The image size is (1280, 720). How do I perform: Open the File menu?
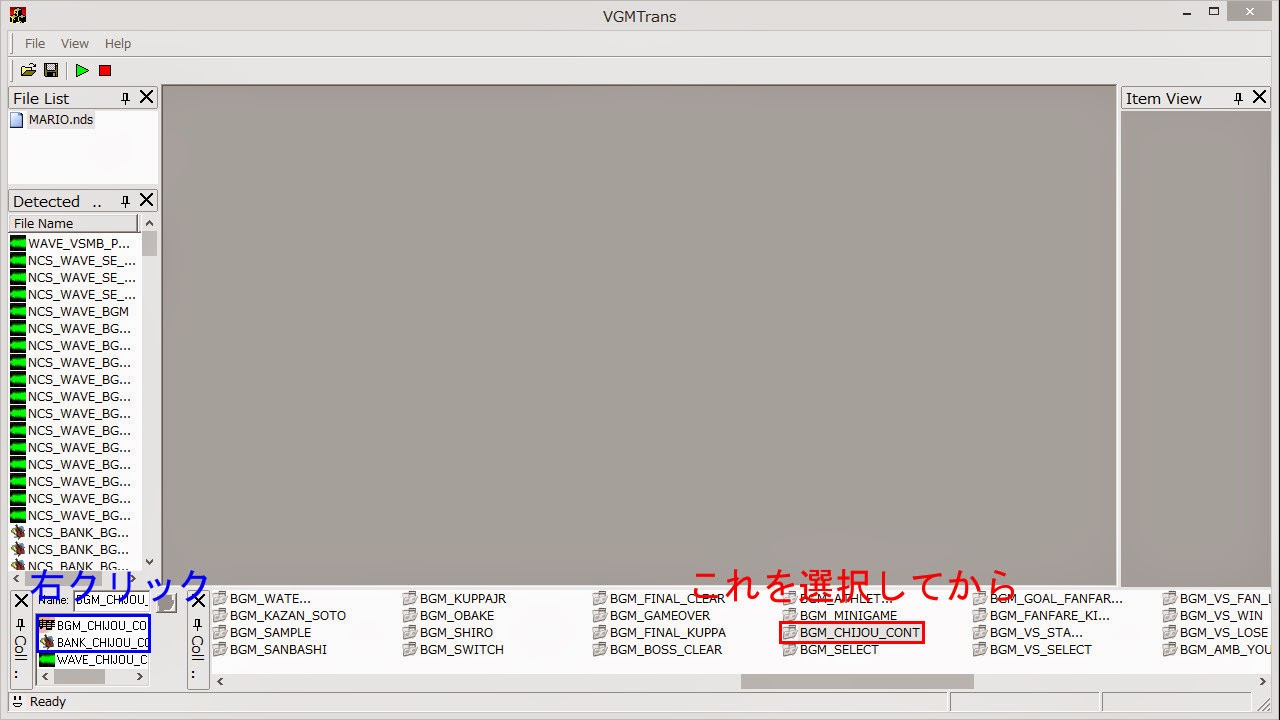[x=35, y=44]
